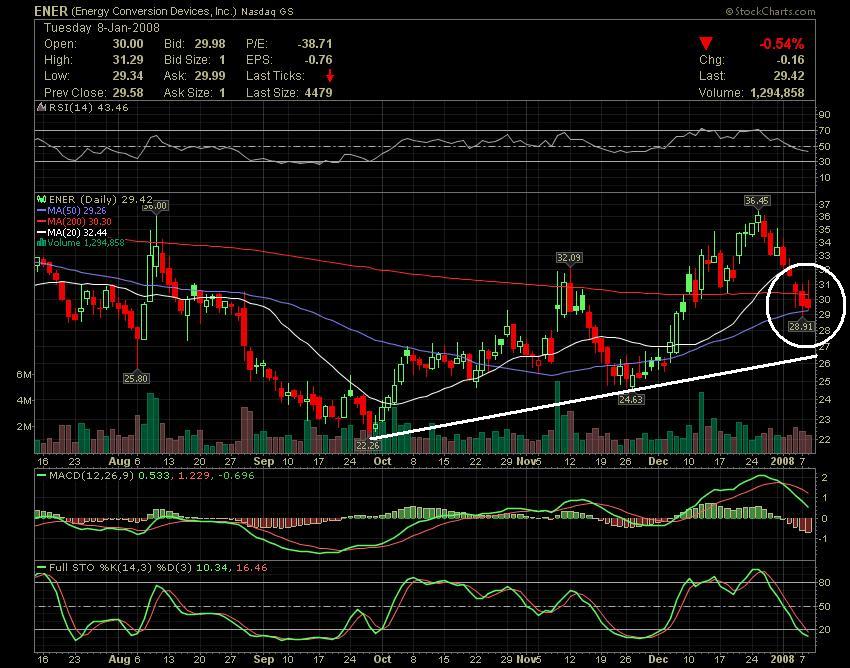Click the red Last Ticks down arrow
The height and width of the screenshot is (668, 850).
click(330, 76)
